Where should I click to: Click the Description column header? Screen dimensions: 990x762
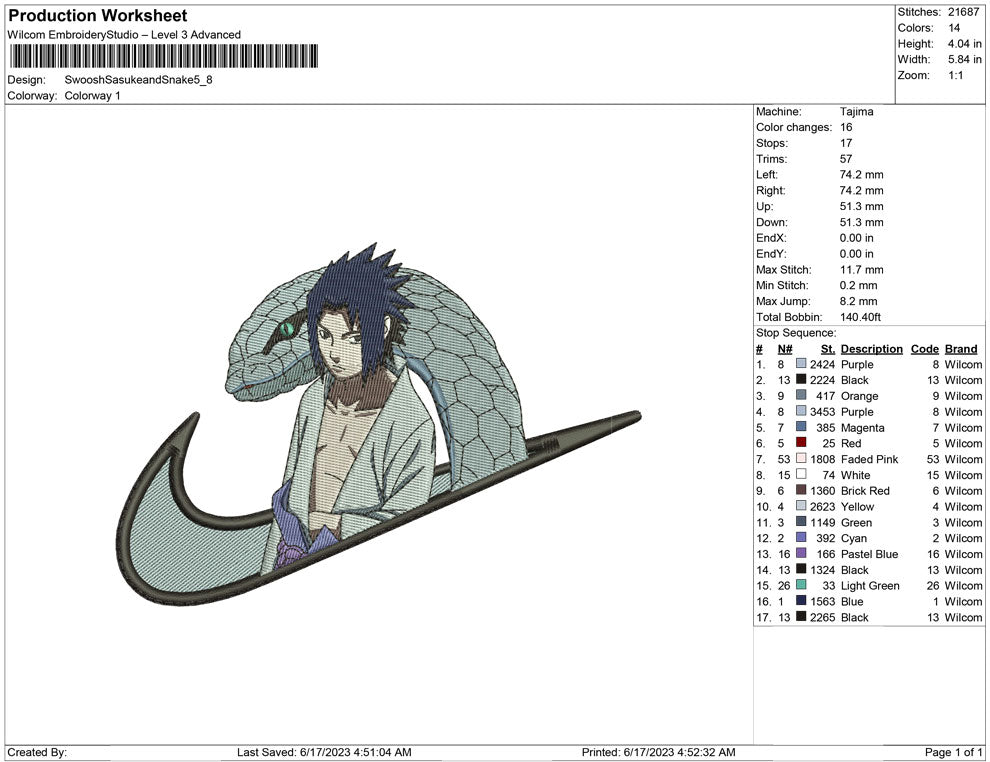[x=871, y=349]
